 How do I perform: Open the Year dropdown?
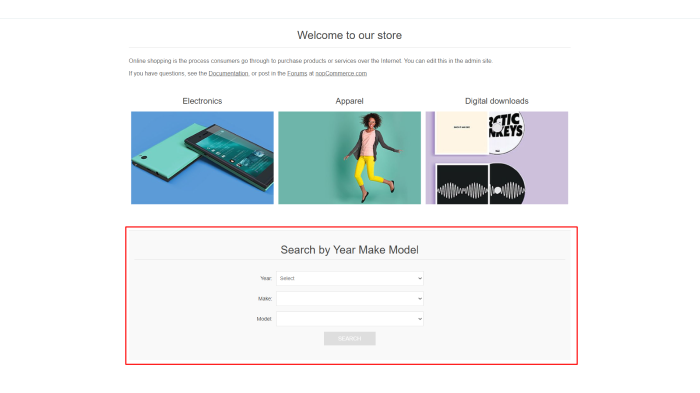pyautogui.click(x=350, y=278)
